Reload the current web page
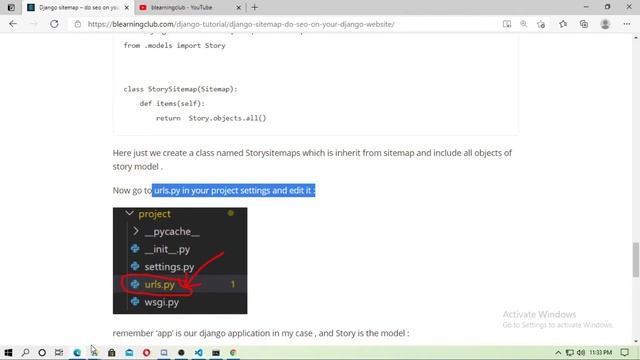This screenshot has width=640, height=360. [54, 24]
